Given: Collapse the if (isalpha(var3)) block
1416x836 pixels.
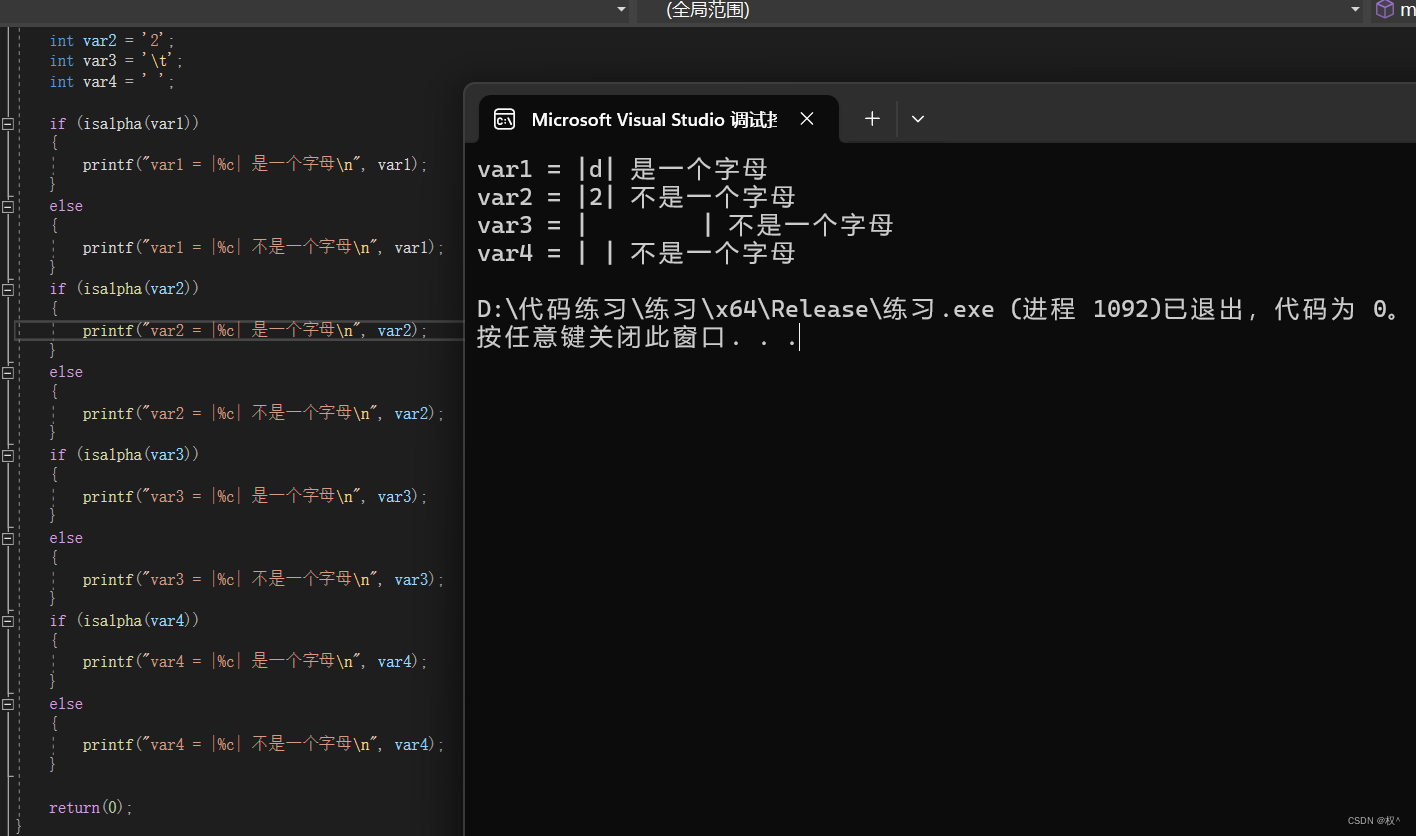Looking at the screenshot, I should pos(8,456).
